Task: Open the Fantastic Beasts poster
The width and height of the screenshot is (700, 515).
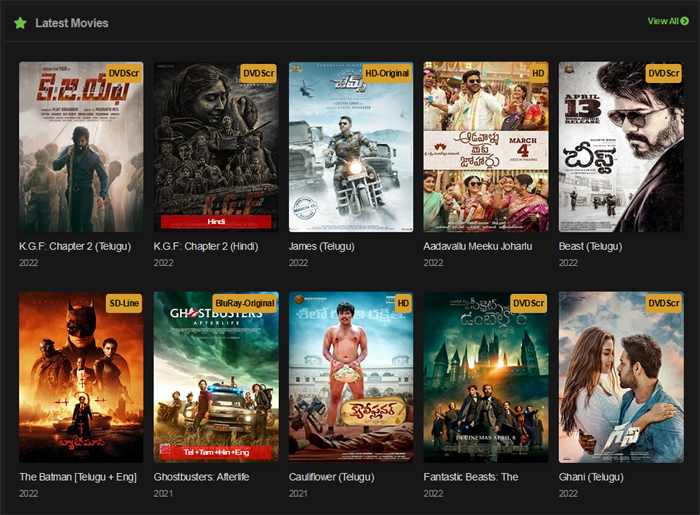Action: (x=486, y=377)
